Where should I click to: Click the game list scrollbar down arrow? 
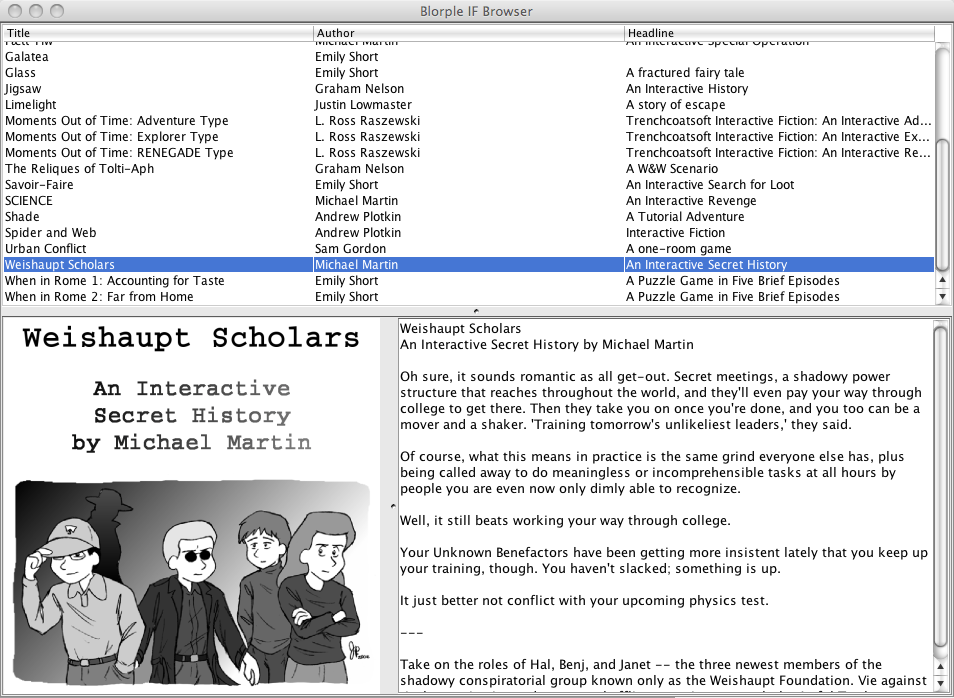point(942,297)
